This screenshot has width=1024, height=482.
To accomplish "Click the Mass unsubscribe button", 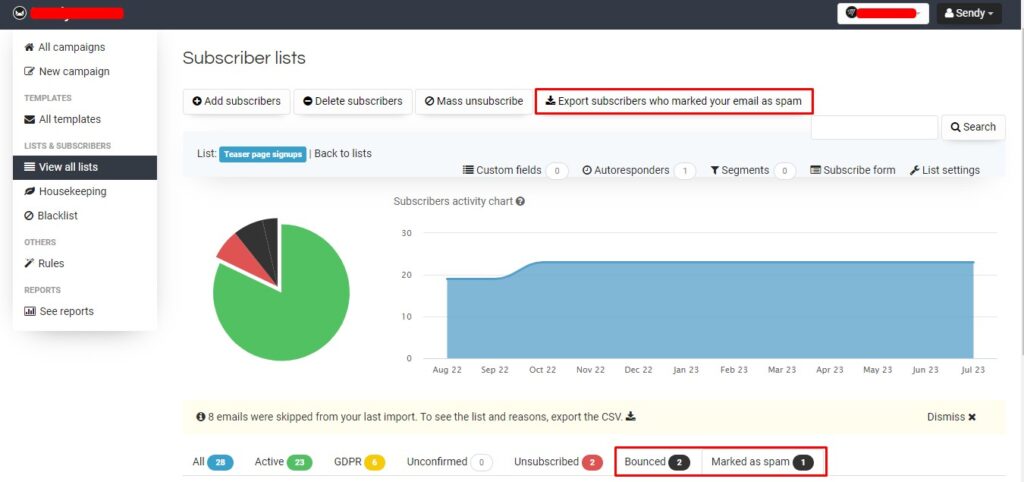I will (x=474, y=101).
